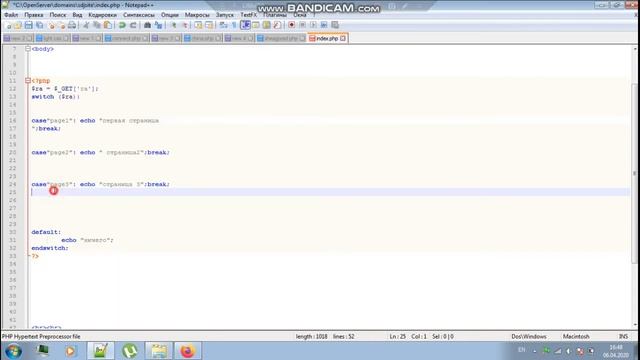The image size is (640, 360).
Task: Switch to the new 2 tab
Action: 18,38
